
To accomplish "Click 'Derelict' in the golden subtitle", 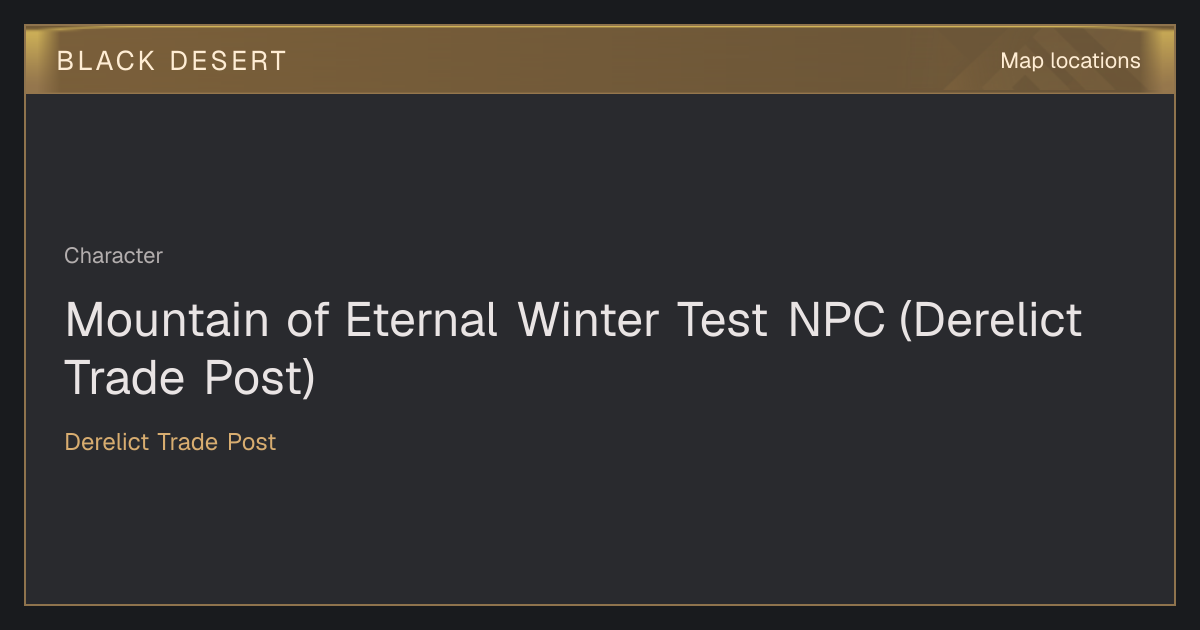I will click(x=107, y=442).
